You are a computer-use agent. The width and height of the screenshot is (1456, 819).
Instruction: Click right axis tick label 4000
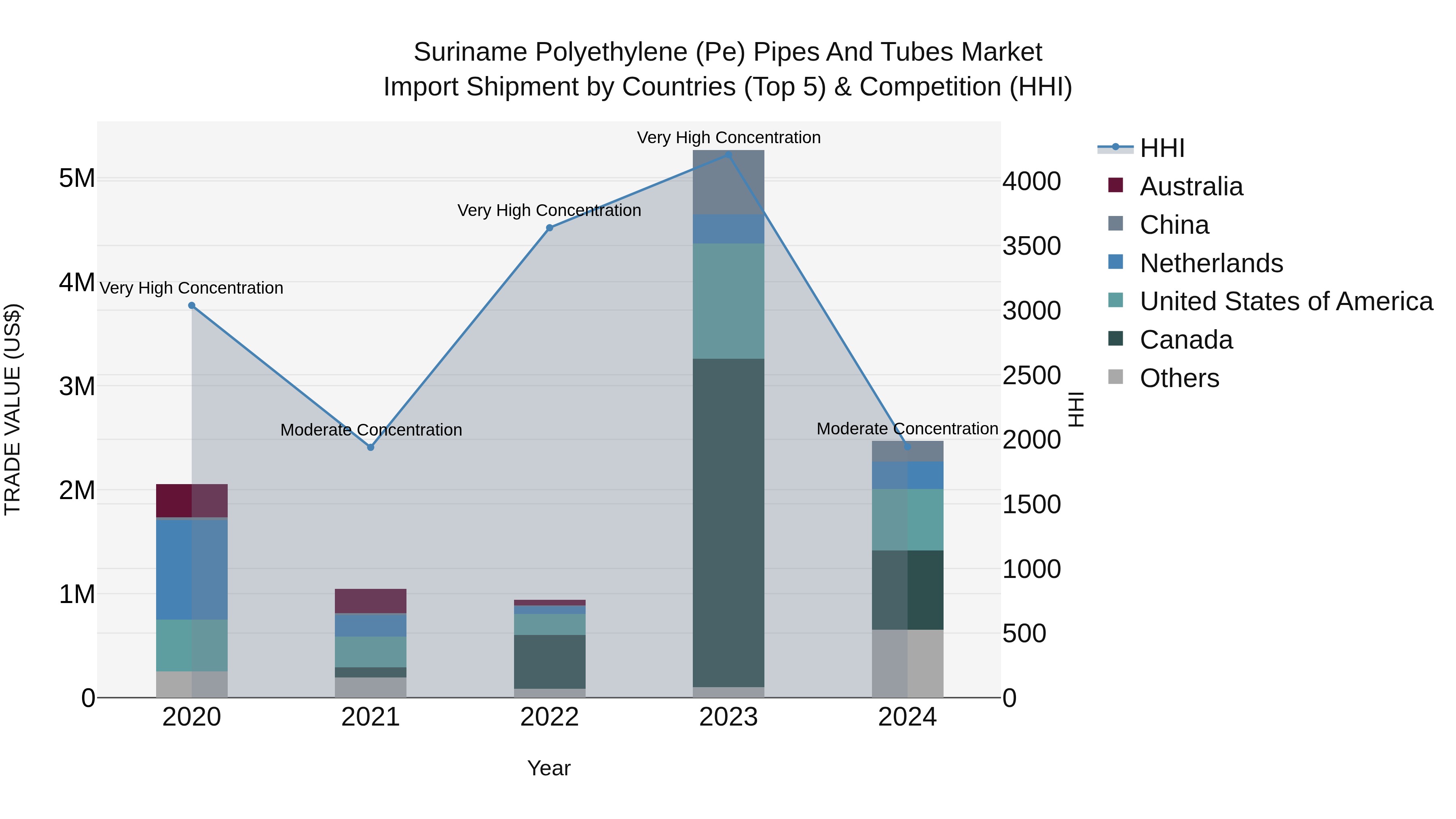1032,182
